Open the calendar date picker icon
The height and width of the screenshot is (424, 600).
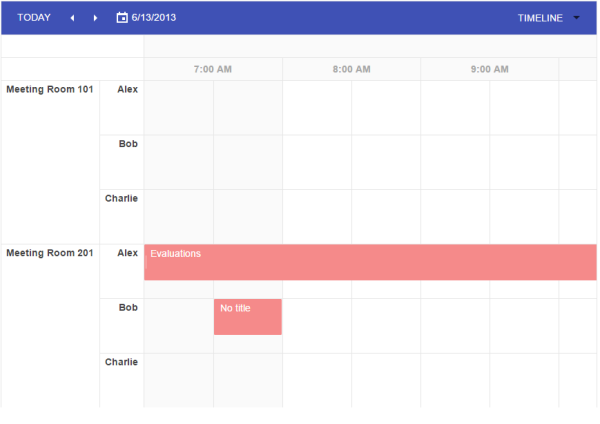[122, 18]
